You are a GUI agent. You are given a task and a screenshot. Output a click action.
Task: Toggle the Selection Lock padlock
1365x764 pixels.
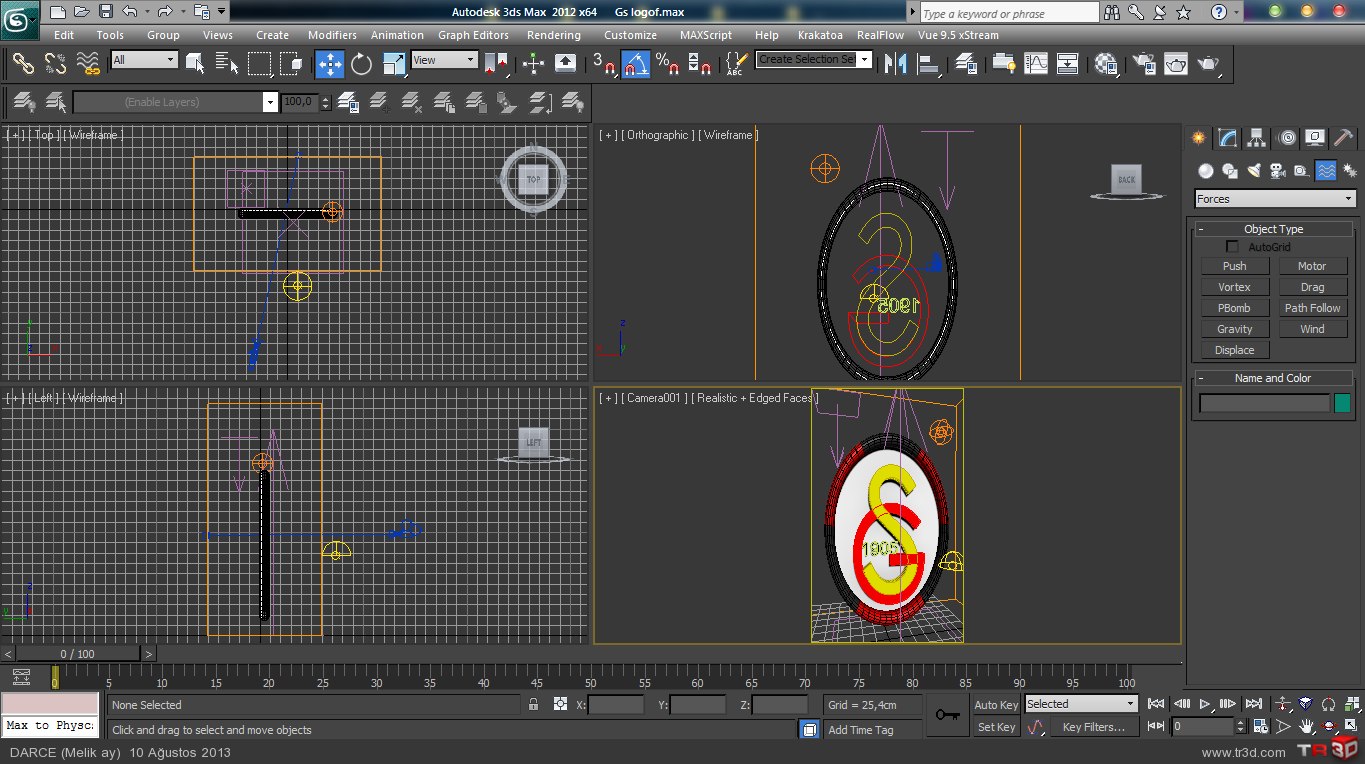pyautogui.click(x=534, y=705)
